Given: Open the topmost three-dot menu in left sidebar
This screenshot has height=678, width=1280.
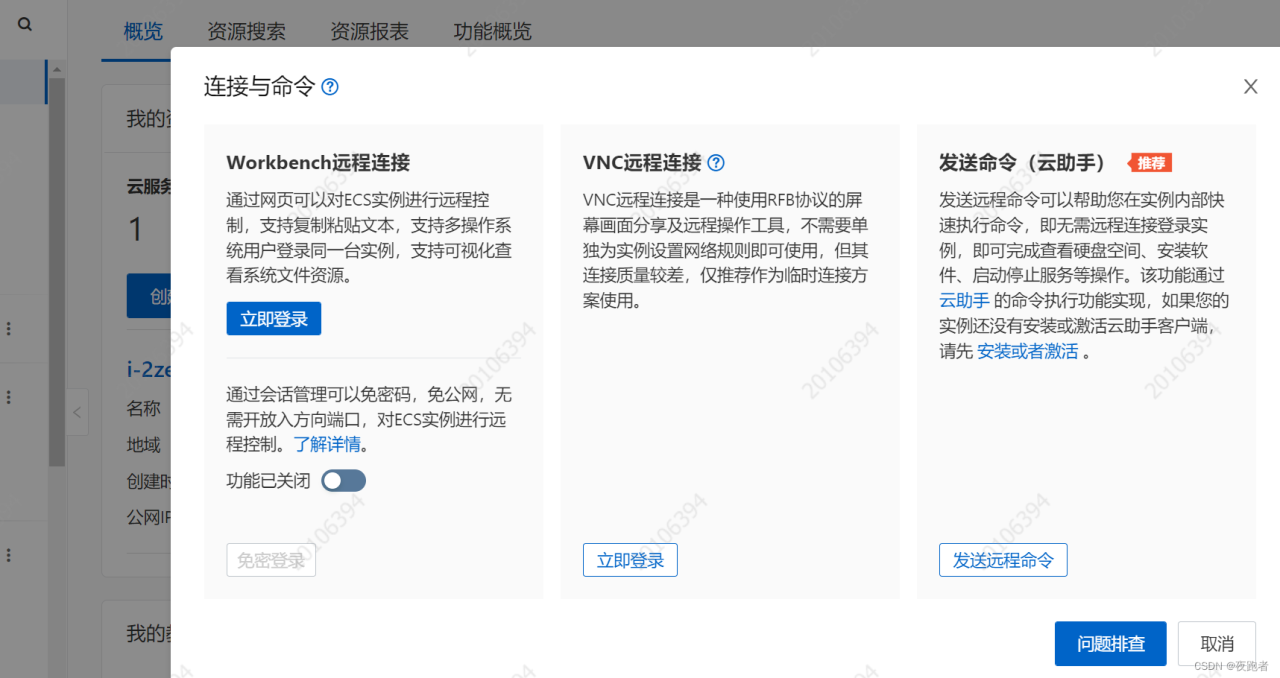Looking at the screenshot, I should pos(9,329).
